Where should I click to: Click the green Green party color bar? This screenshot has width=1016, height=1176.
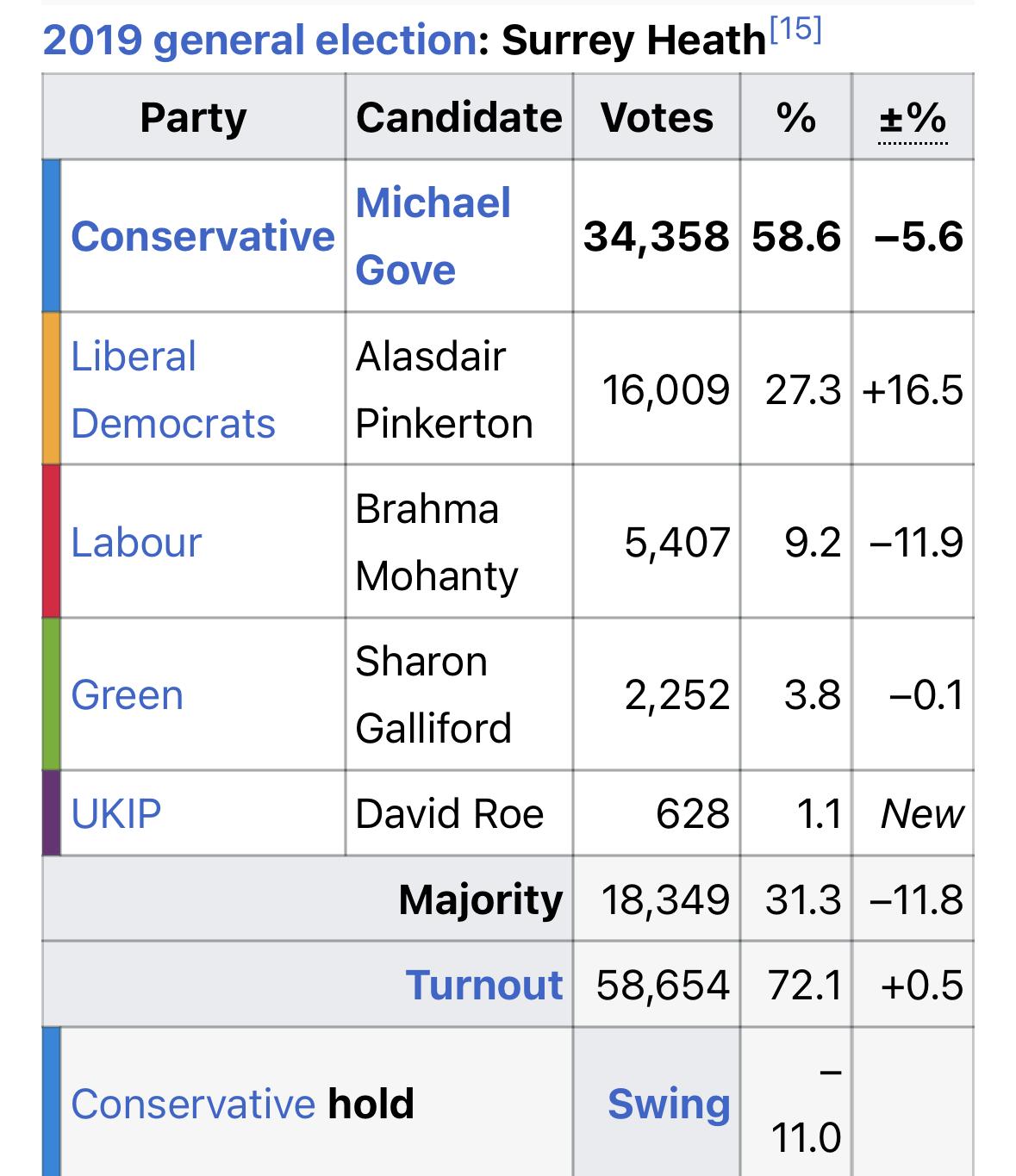(52, 694)
